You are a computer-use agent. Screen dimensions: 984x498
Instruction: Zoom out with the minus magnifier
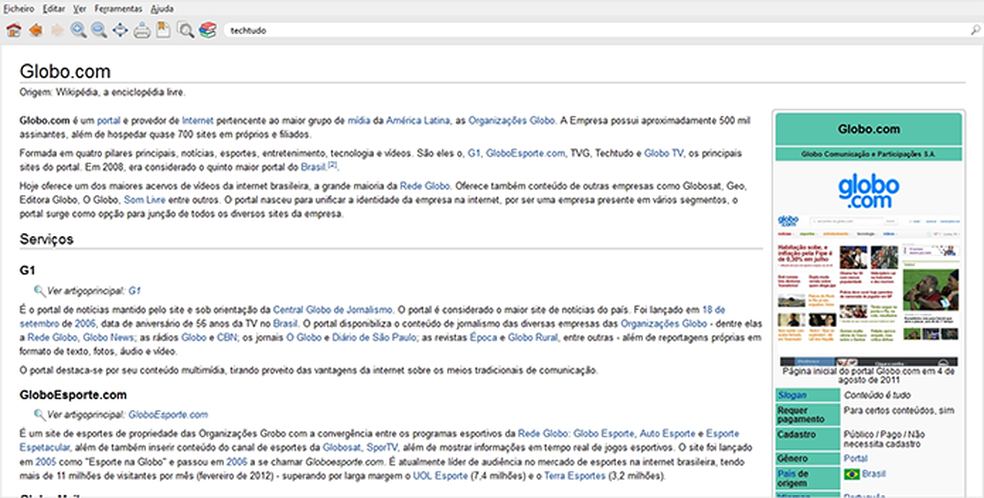pyautogui.click(x=99, y=29)
